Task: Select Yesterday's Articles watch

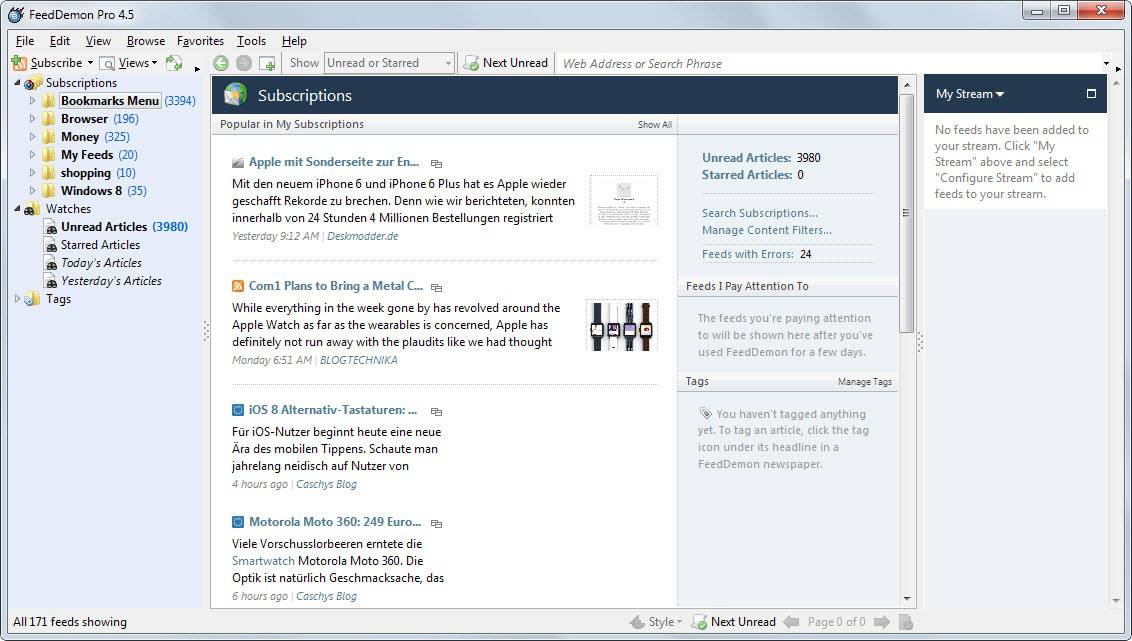Action: click(x=111, y=281)
